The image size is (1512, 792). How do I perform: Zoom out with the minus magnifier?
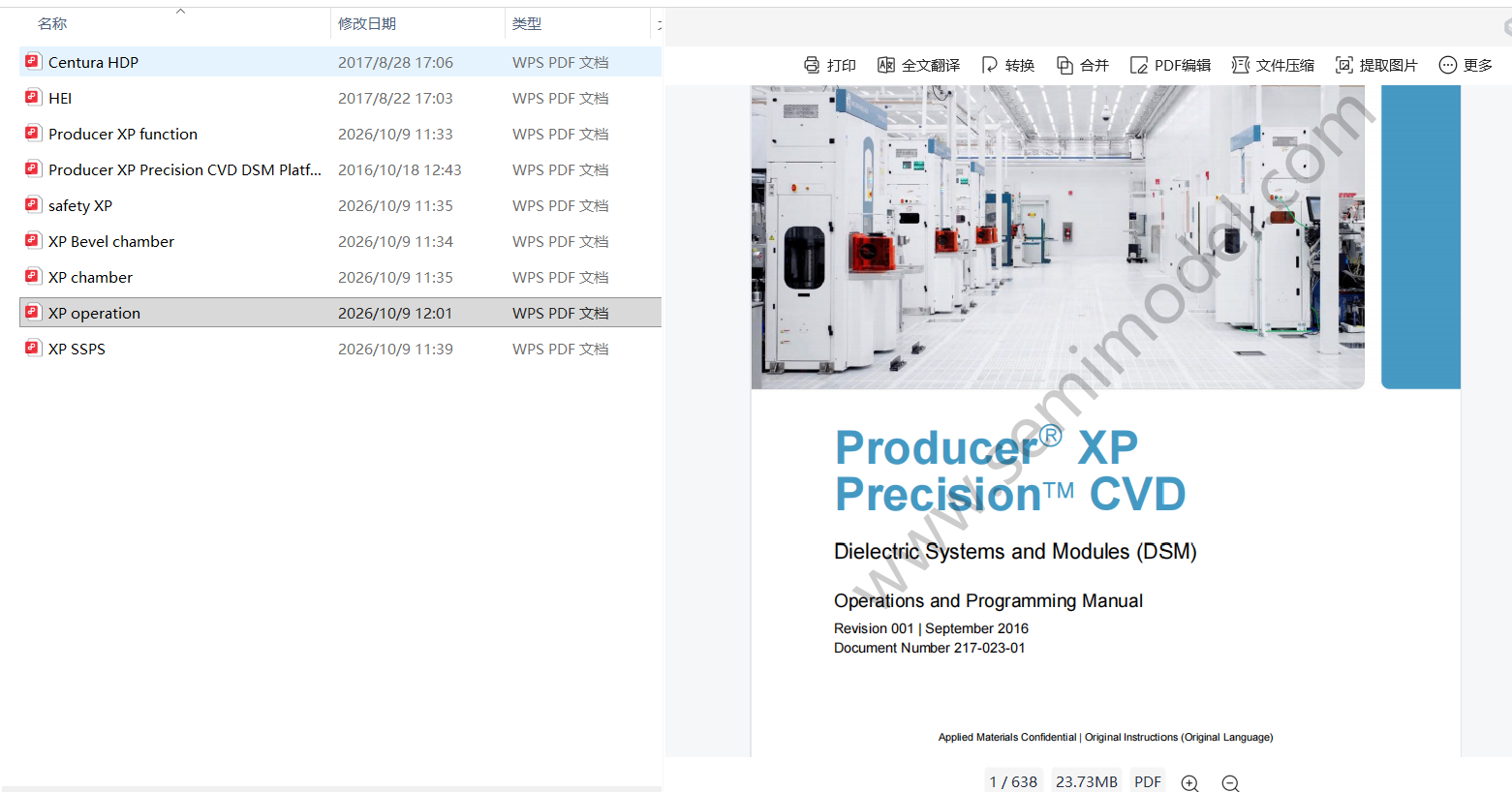point(1231,783)
